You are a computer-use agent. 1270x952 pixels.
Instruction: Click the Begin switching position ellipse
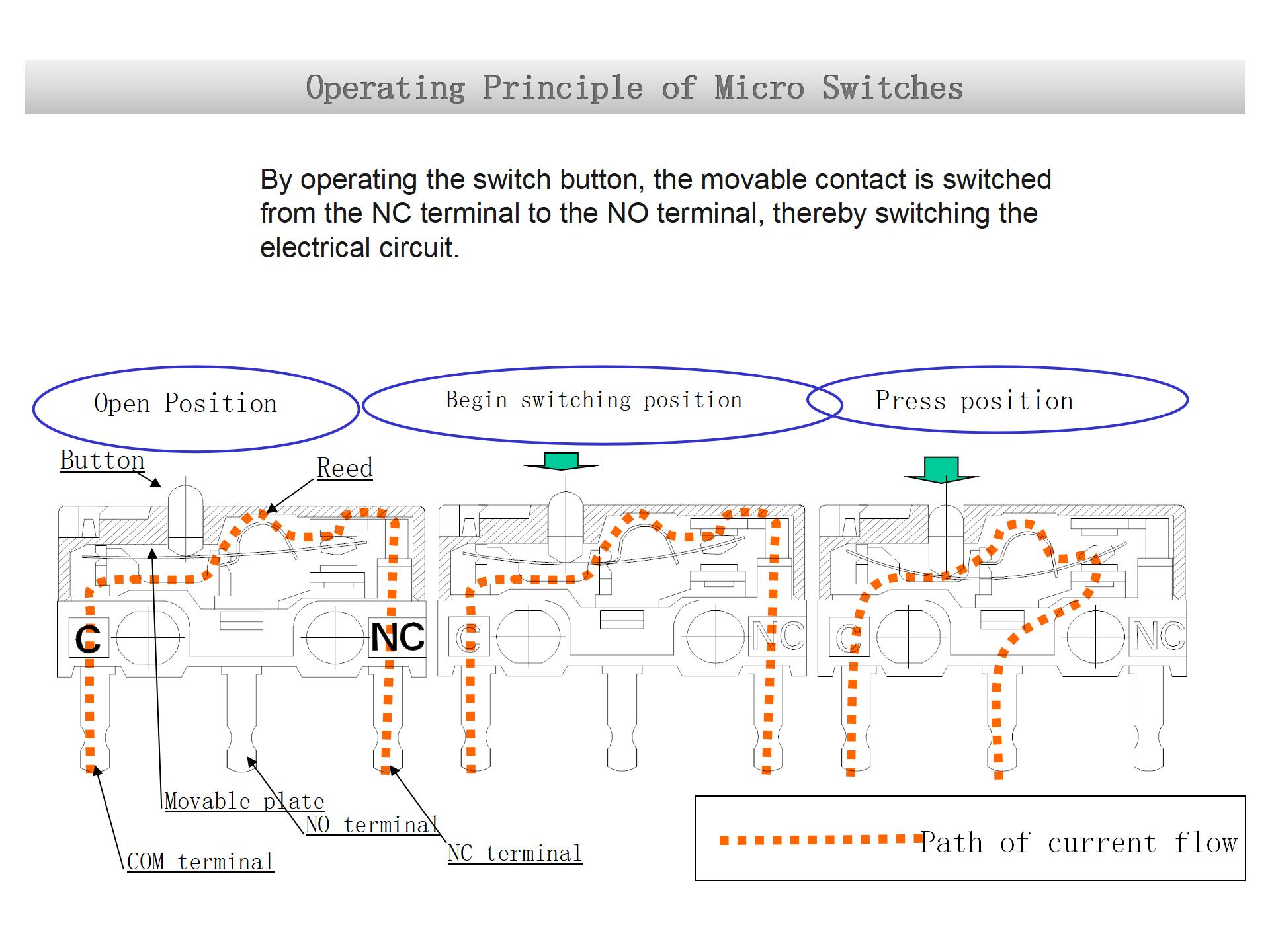click(593, 400)
